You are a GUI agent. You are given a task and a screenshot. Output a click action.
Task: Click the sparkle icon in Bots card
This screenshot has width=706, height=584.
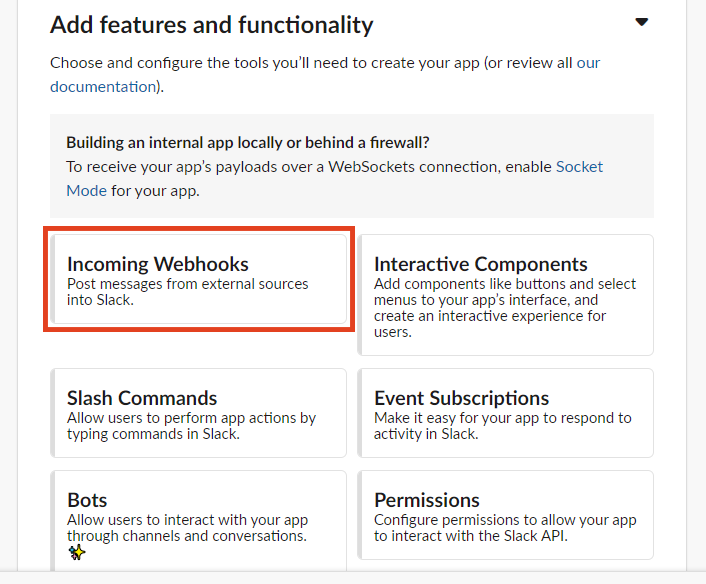pyautogui.click(x=77, y=552)
